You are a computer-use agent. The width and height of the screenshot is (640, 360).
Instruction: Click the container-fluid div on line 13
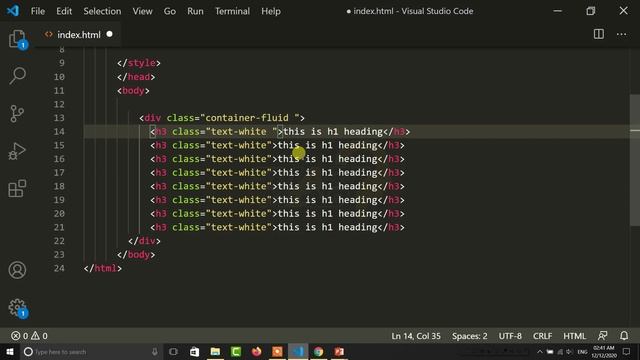click(222, 118)
